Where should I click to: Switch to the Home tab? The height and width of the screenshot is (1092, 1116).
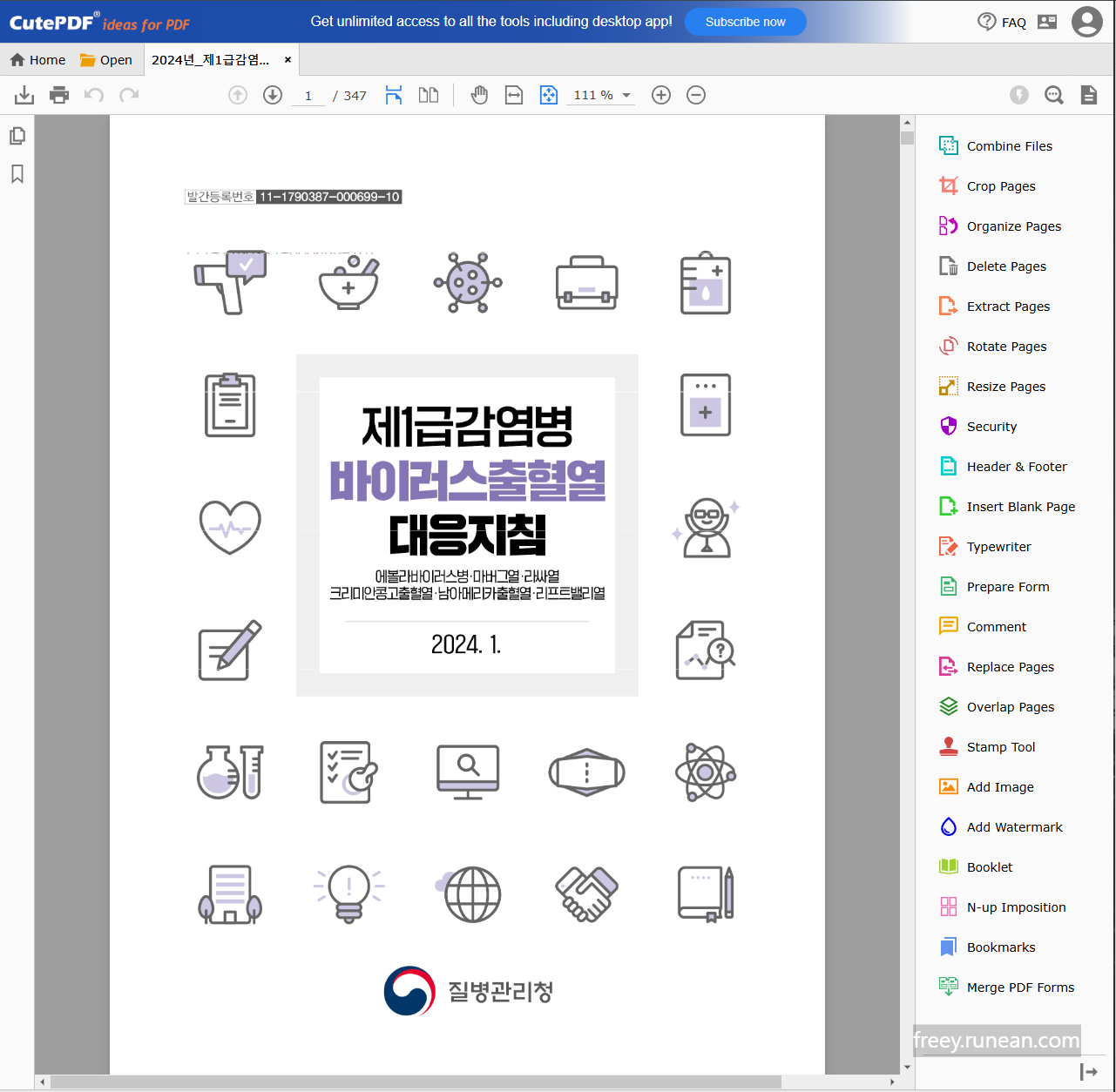click(x=37, y=59)
